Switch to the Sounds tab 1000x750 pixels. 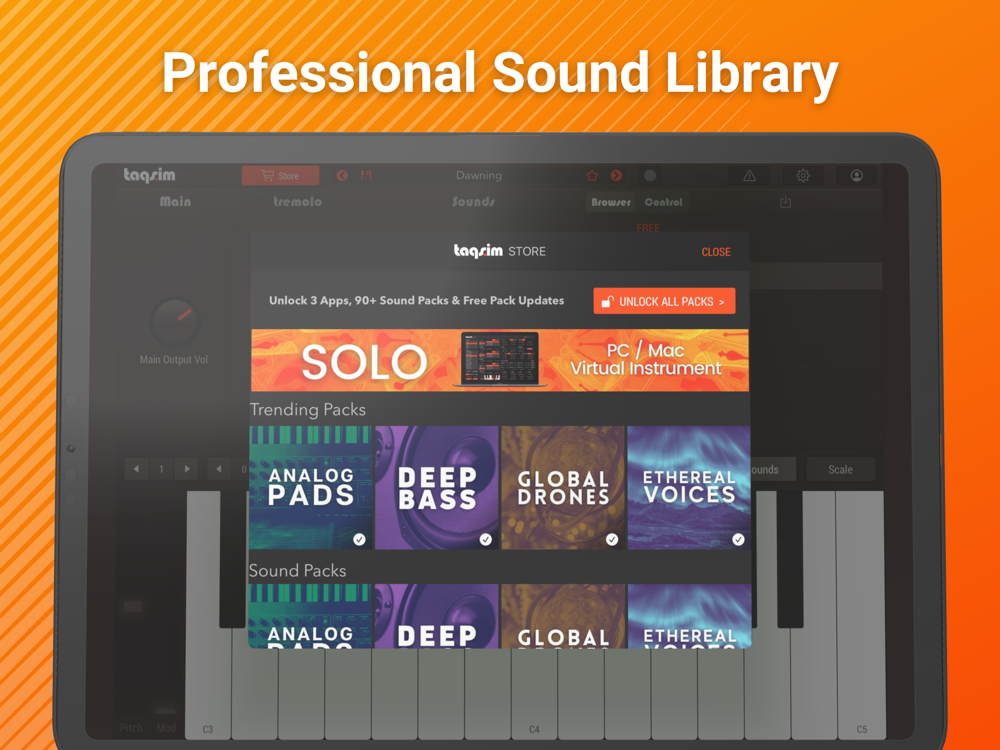coord(473,202)
